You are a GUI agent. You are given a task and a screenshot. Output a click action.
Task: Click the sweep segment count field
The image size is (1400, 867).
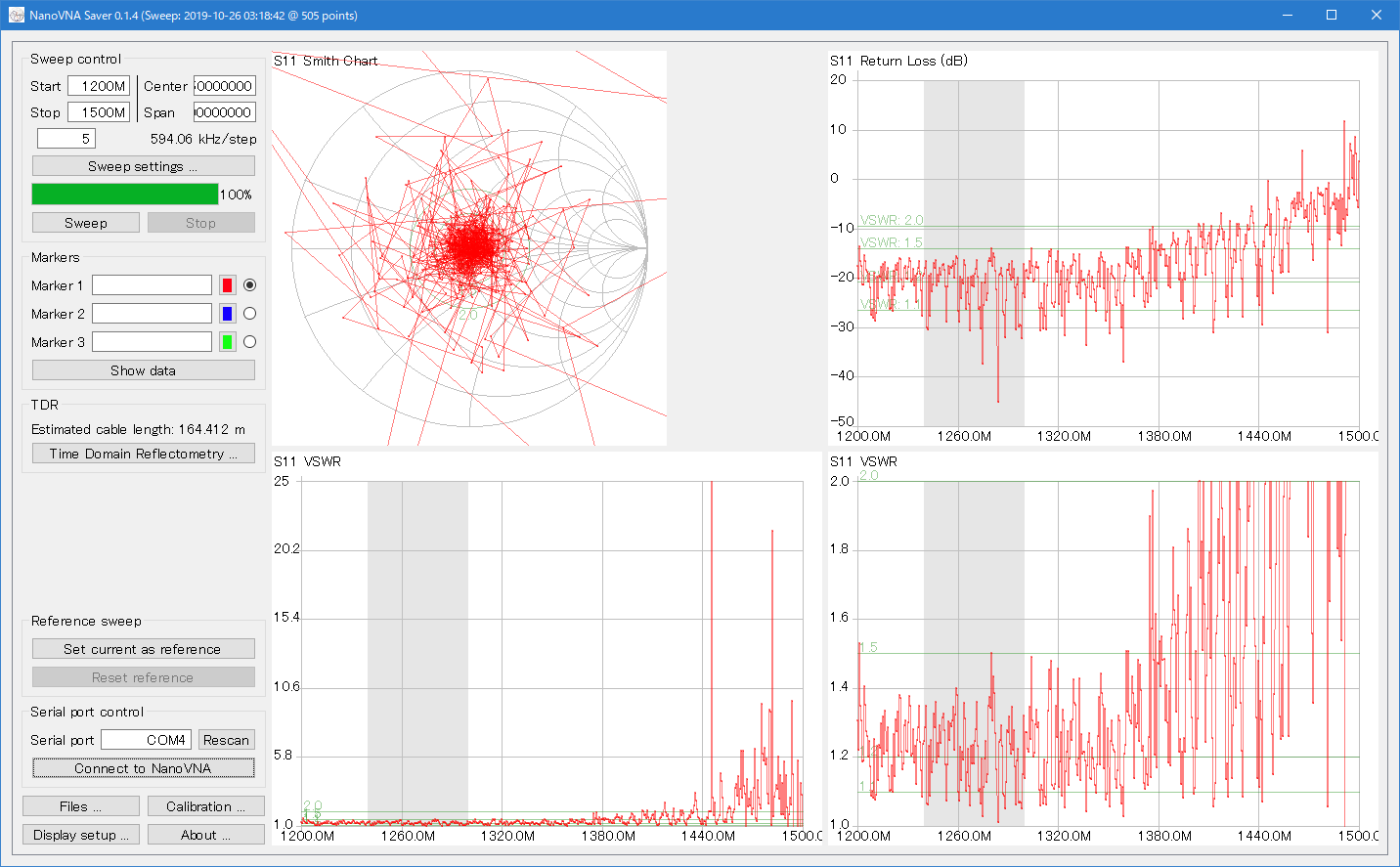coord(66,139)
